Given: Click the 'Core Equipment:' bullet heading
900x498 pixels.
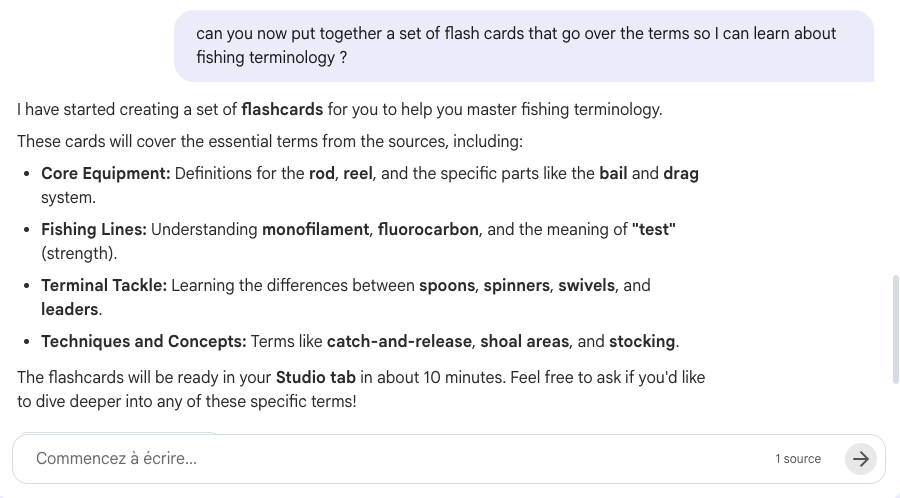Looking at the screenshot, I should pos(106,173).
